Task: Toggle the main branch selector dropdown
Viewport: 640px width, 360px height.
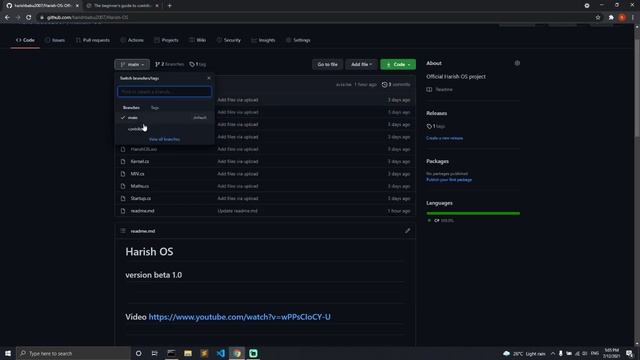Action: (x=132, y=64)
